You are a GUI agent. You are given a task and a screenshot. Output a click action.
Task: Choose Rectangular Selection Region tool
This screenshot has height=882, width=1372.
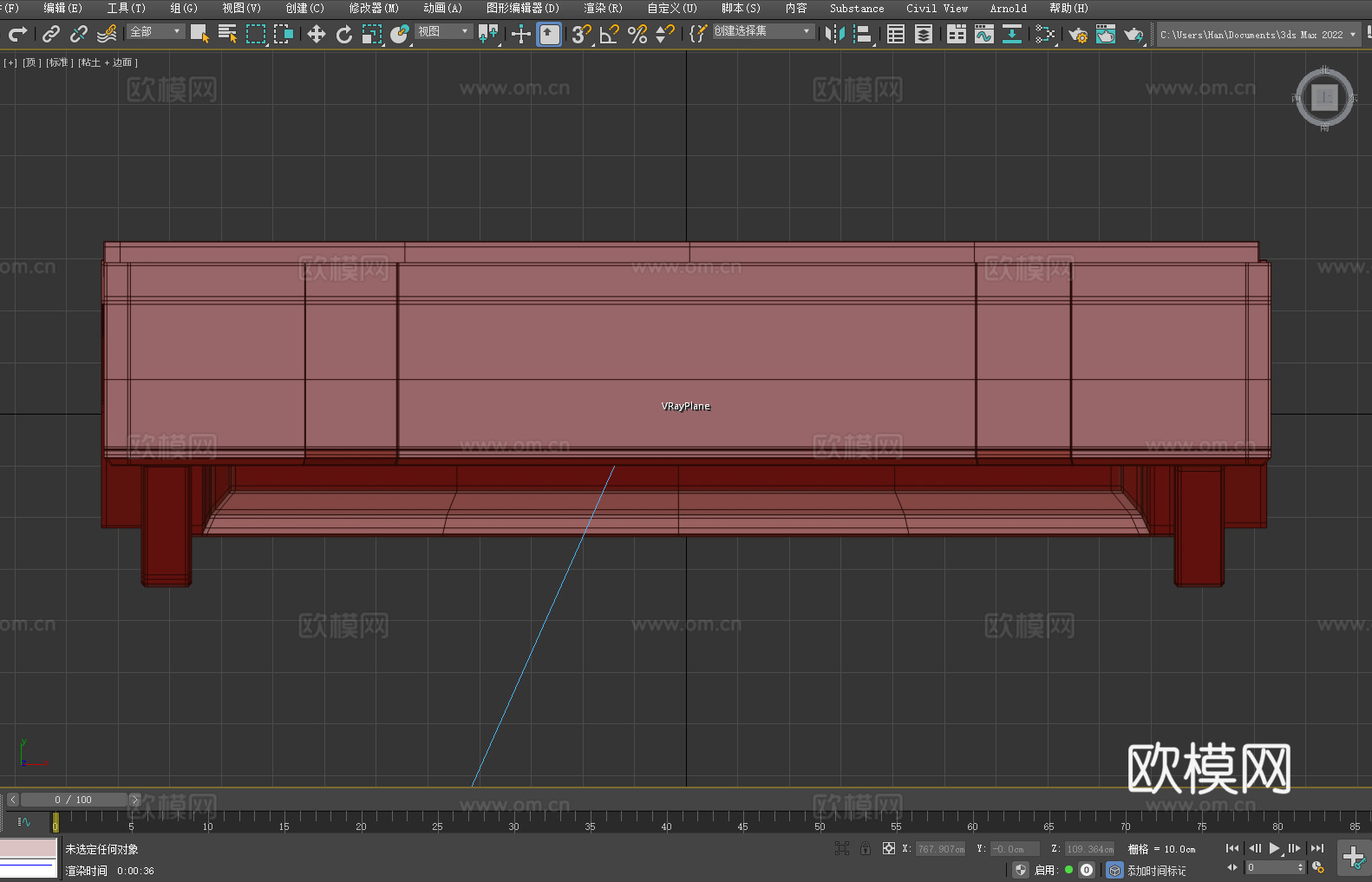pos(256,34)
